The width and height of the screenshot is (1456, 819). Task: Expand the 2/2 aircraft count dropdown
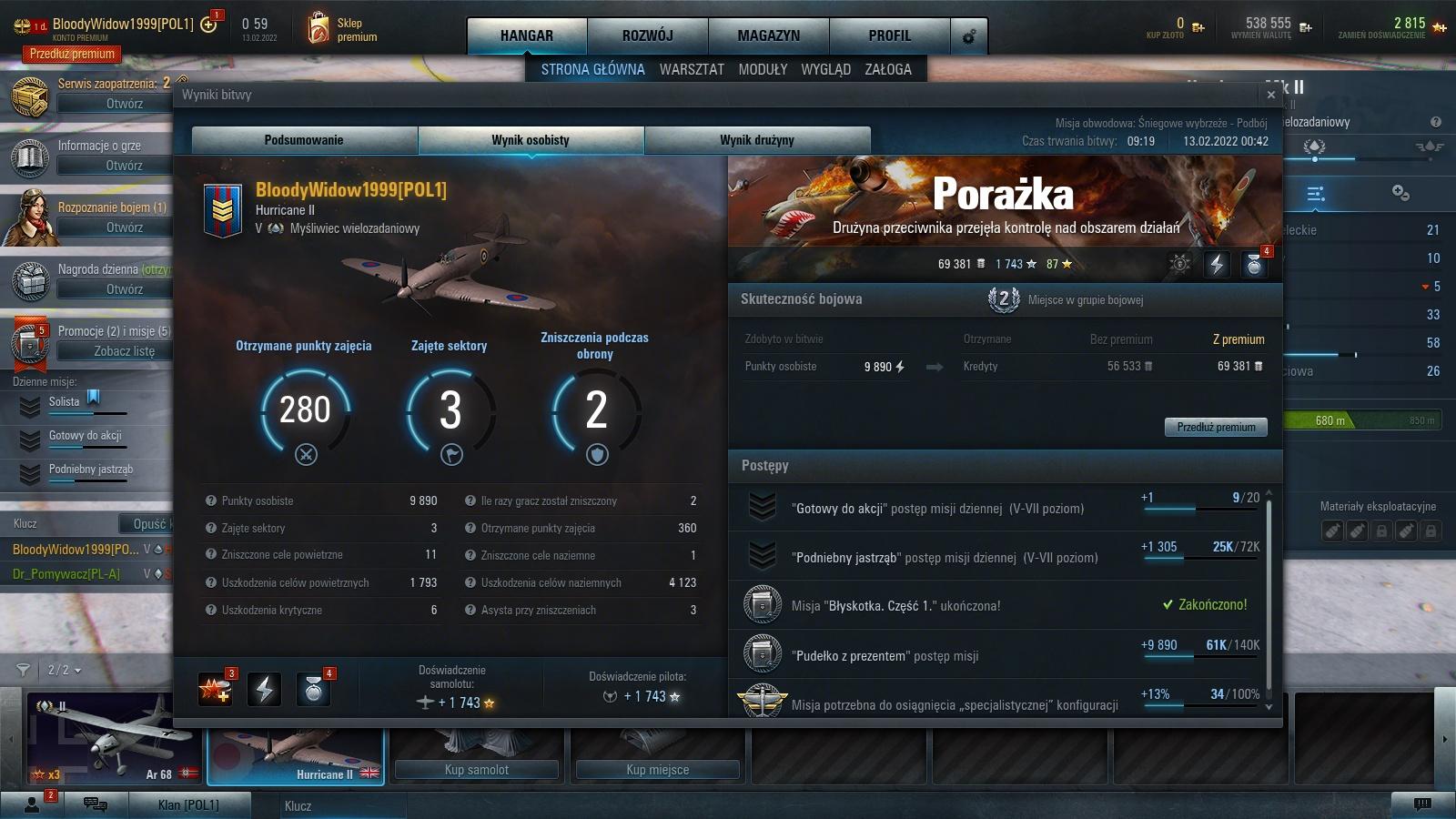click(65, 670)
